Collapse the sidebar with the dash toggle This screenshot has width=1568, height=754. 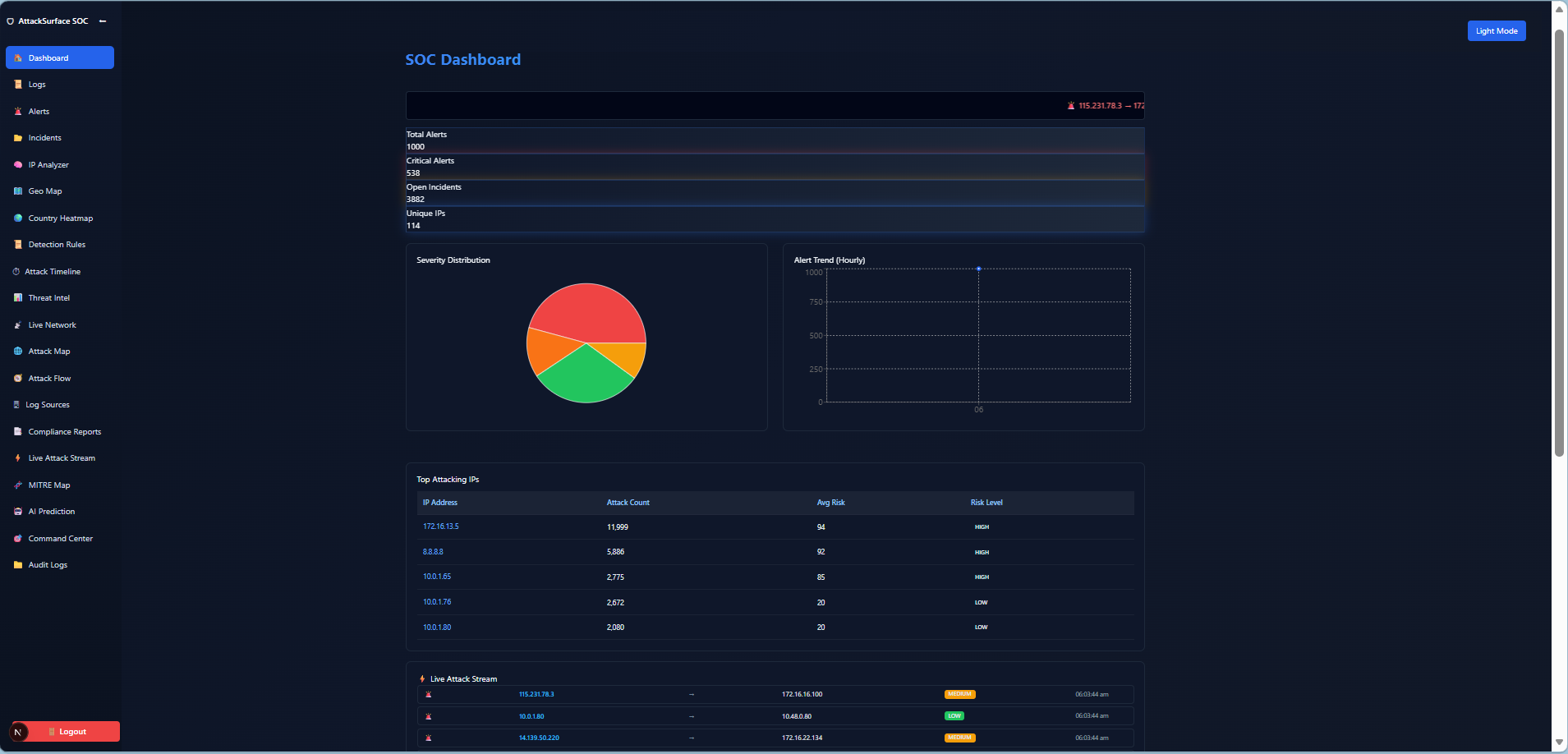[103, 21]
